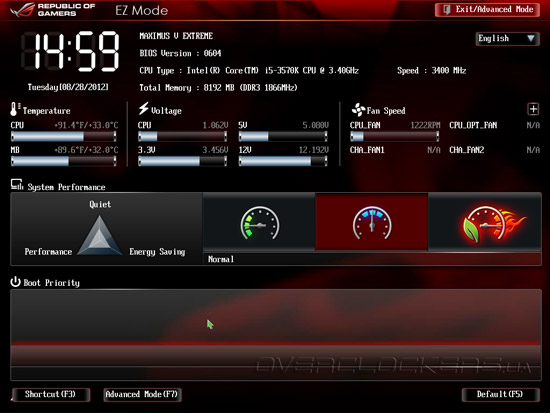This screenshot has height=413, width=550.
Task: Click the CPU 1.062V voltage reading
Action: (x=215, y=125)
